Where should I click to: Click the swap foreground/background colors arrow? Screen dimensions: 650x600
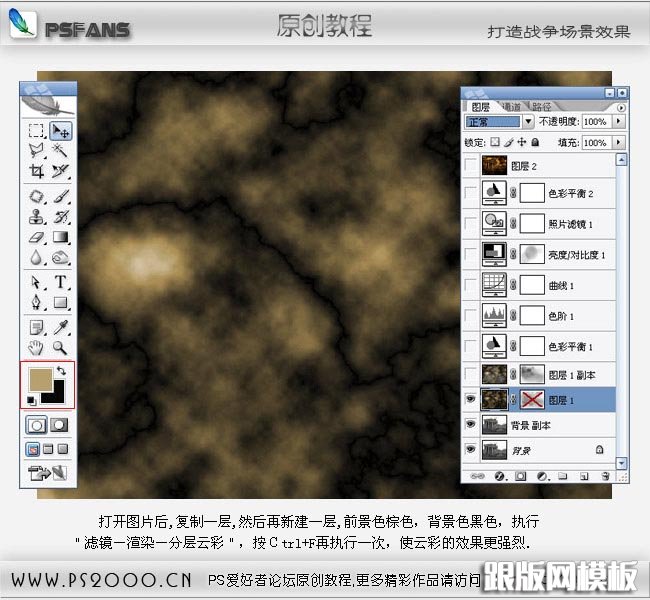[62, 369]
